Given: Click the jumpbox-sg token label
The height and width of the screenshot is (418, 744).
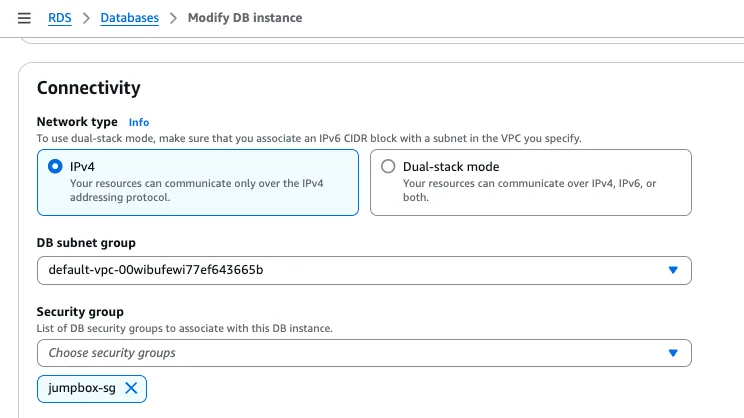Looking at the screenshot, I should point(82,388).
